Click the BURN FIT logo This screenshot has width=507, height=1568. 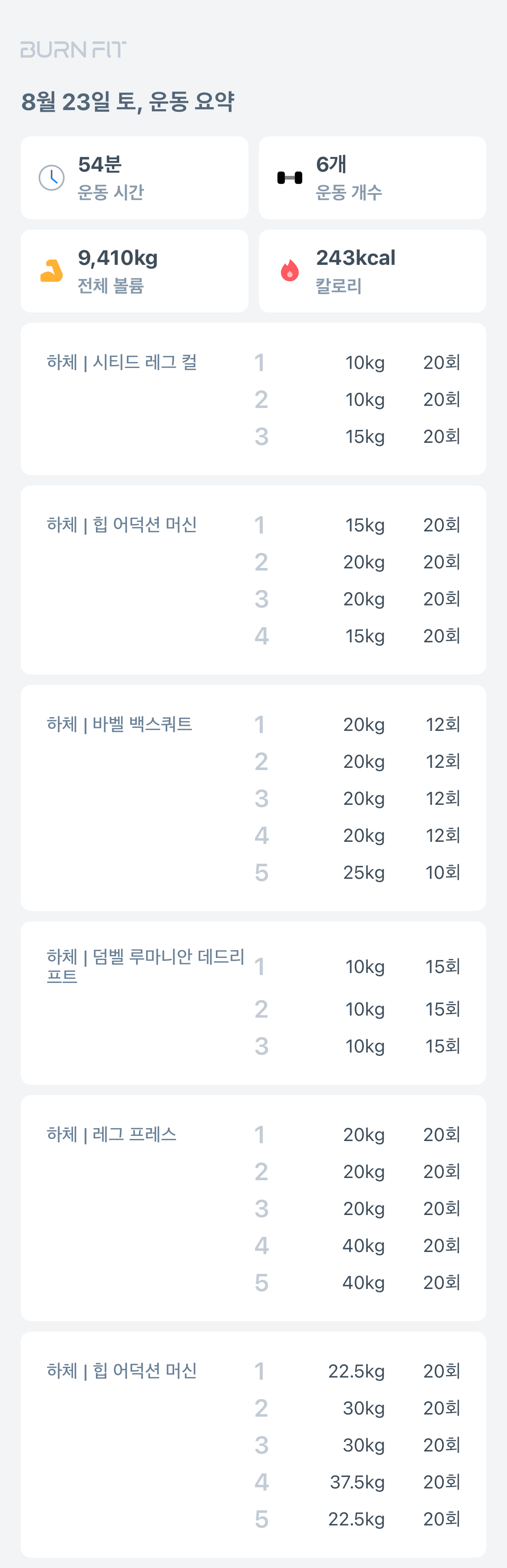73,49
